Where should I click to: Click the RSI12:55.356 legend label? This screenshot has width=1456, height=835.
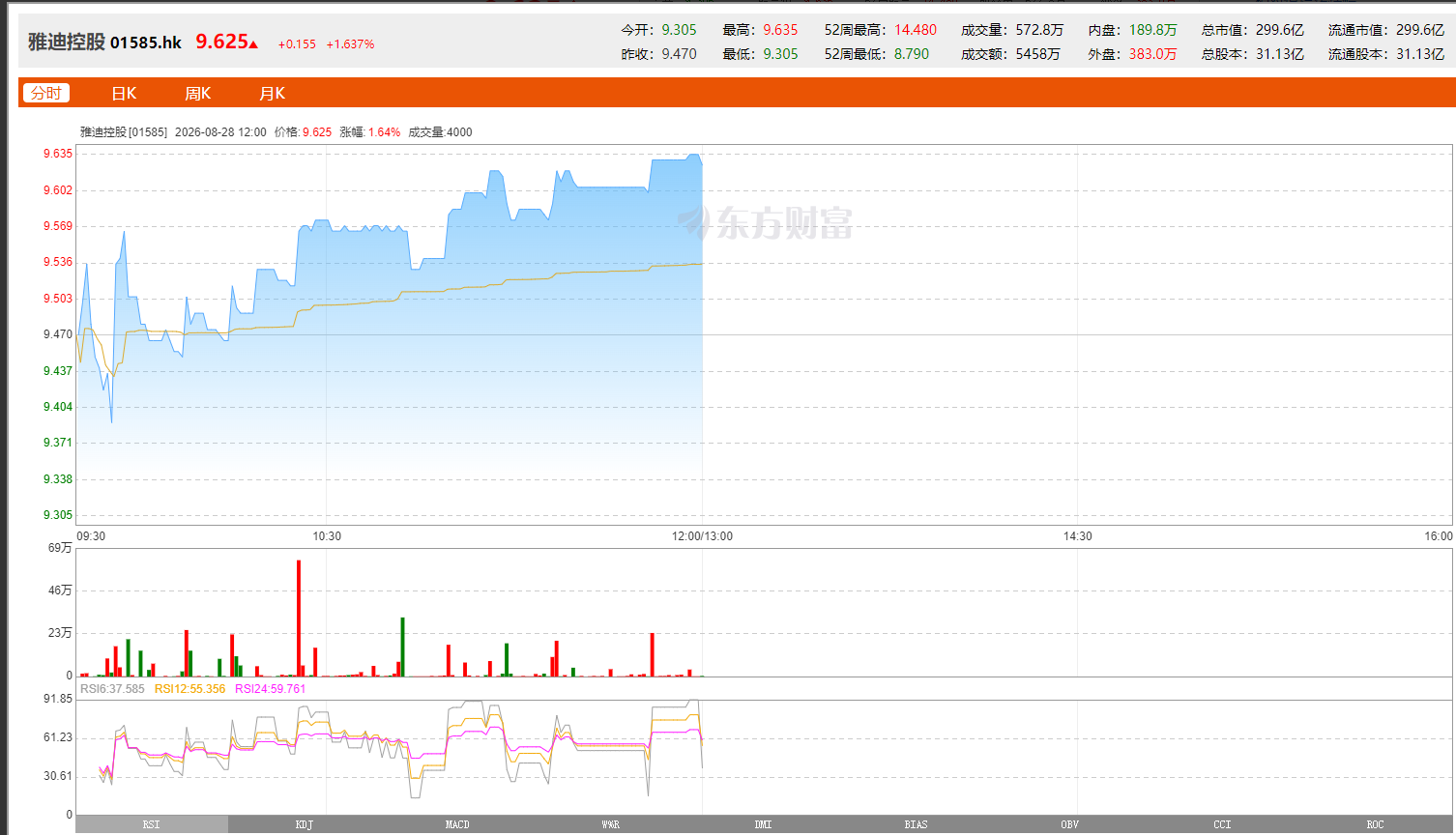[189, 689]
